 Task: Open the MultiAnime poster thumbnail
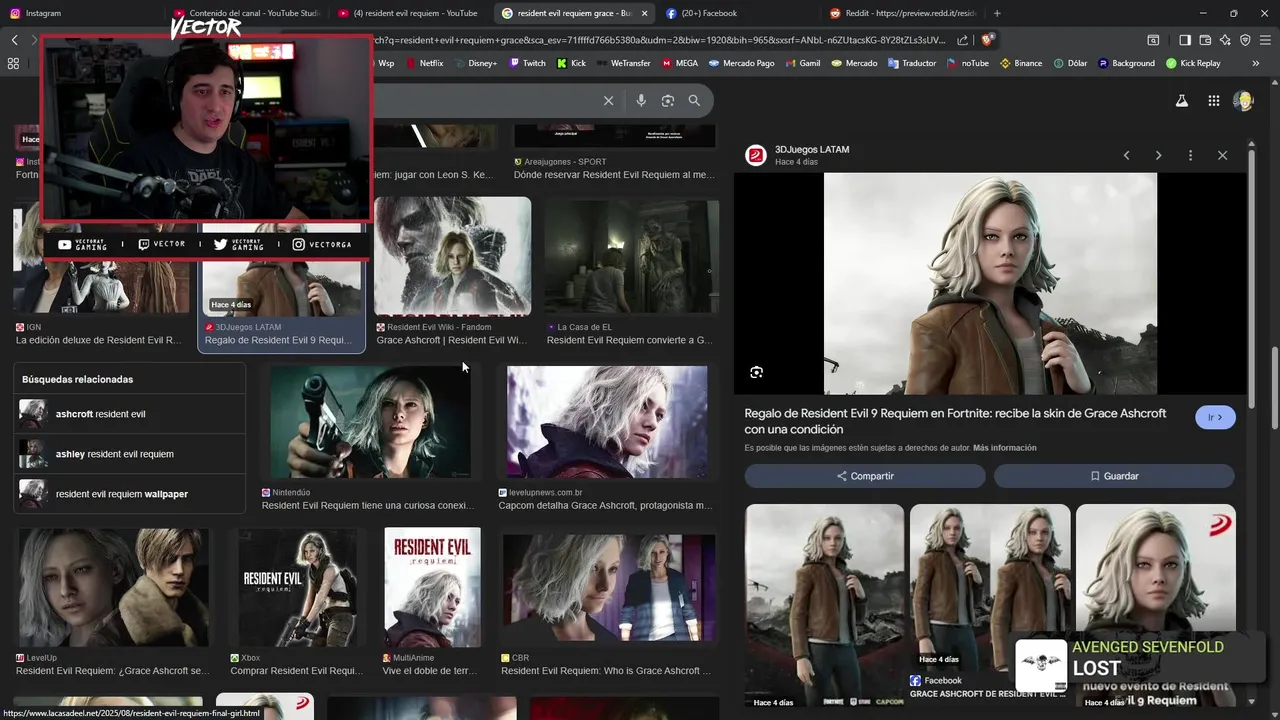[432, 587]
